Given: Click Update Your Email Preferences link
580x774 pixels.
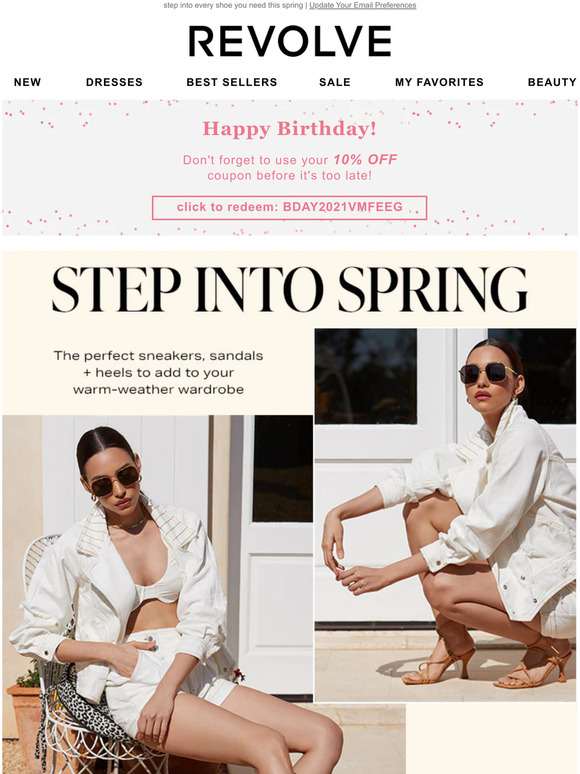Looking at the screenshot, I should point(363,5).
